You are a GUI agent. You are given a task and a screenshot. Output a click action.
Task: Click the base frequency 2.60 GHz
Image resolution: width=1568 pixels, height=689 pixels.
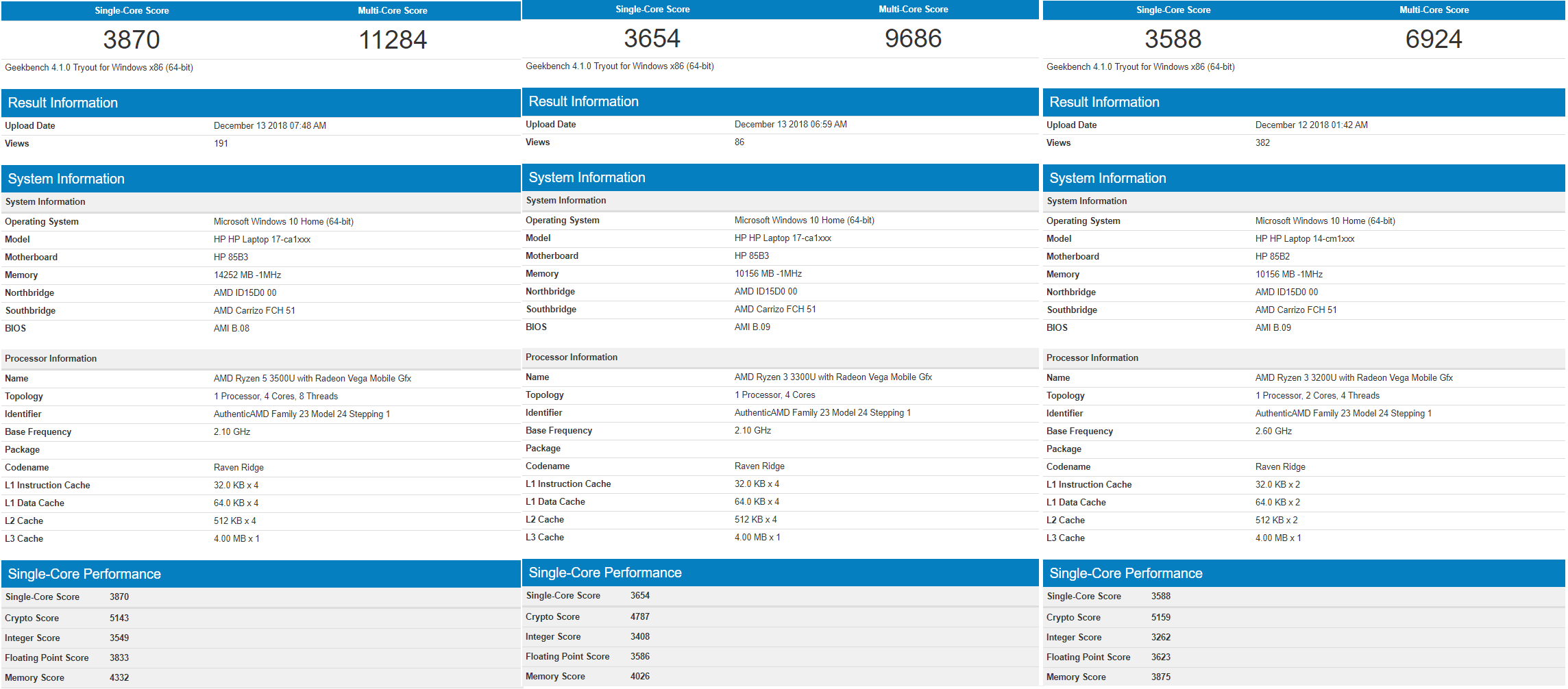click(x=1273, y=431)
